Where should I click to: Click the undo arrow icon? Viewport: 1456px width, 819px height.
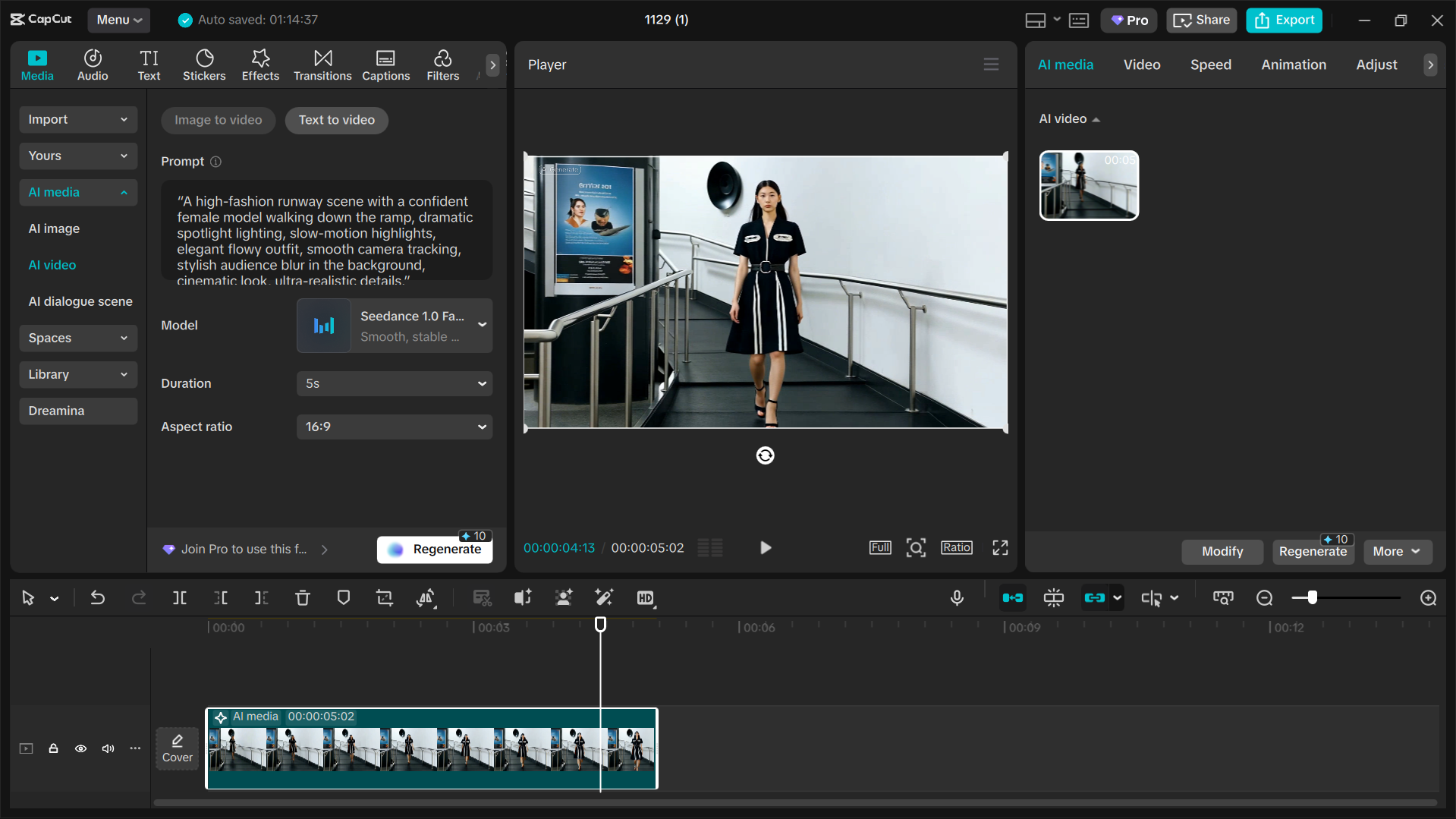pos(98,598)
